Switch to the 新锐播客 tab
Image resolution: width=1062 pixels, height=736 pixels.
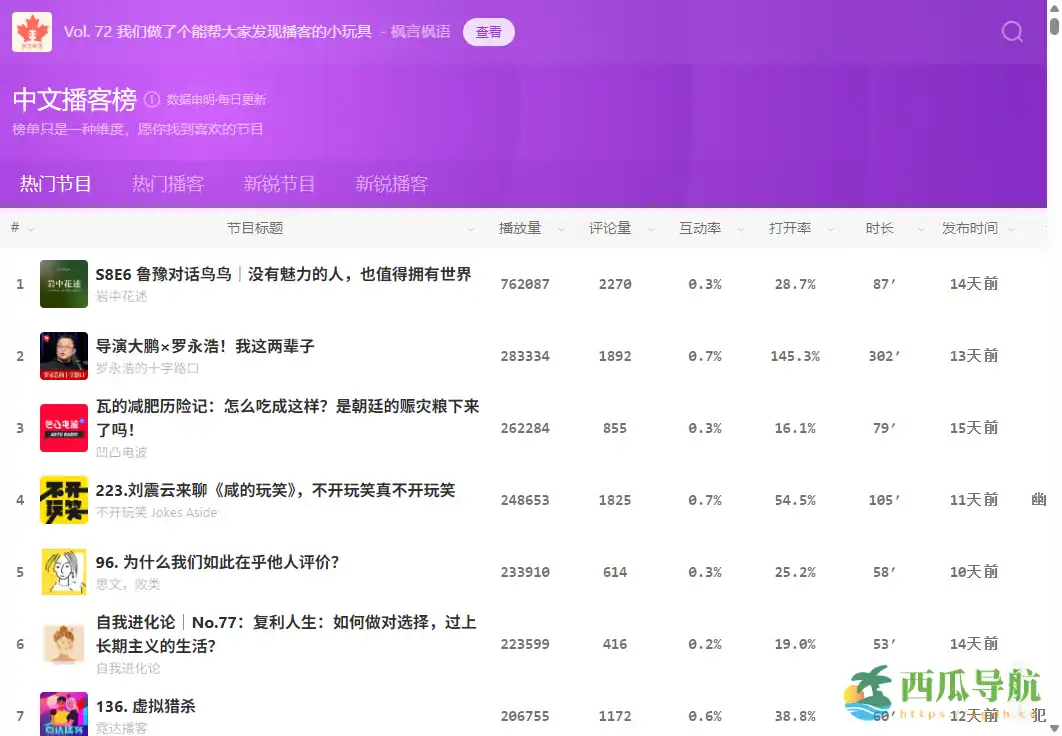coord(392,183)
